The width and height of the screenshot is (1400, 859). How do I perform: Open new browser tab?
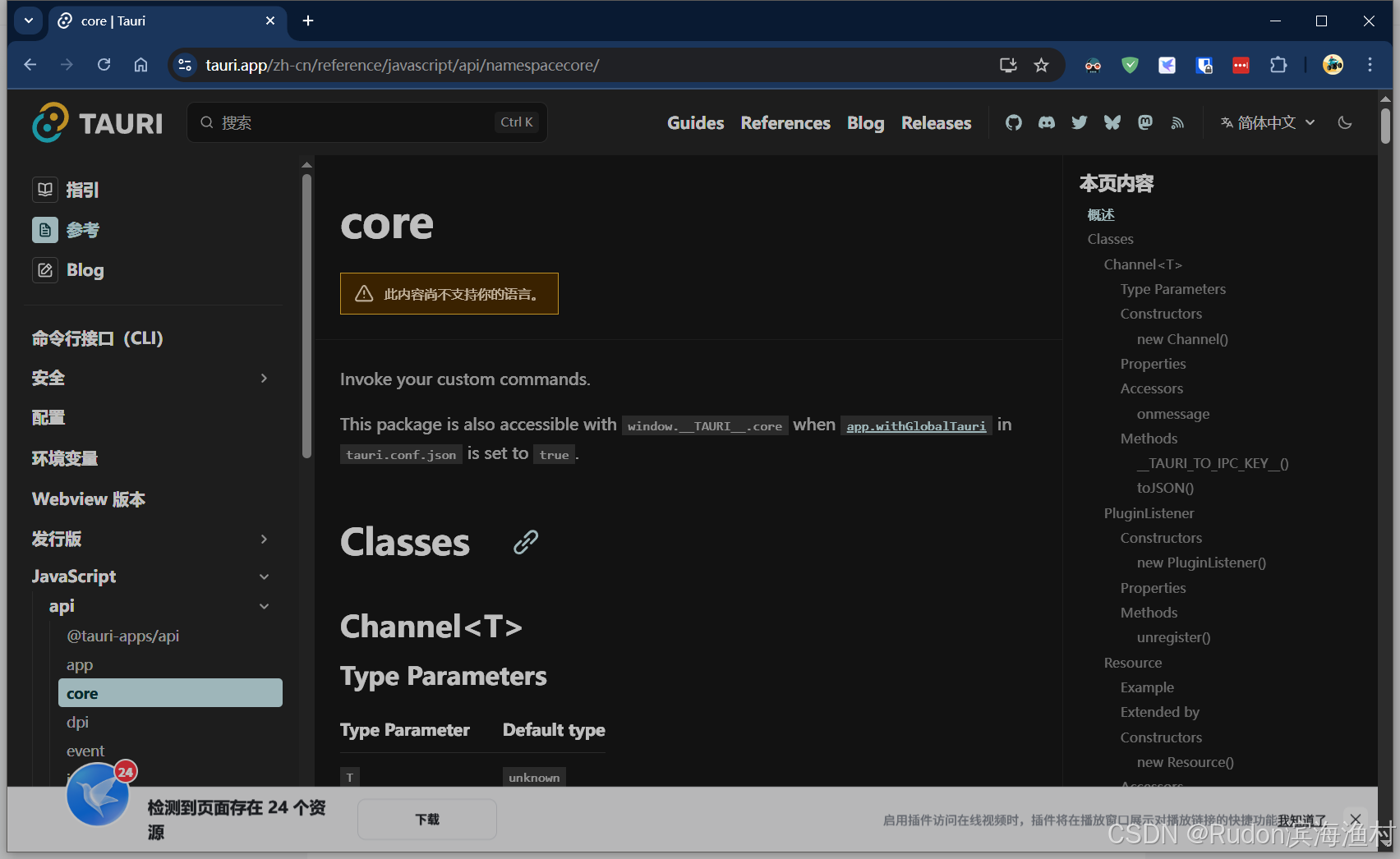[308, 21]
